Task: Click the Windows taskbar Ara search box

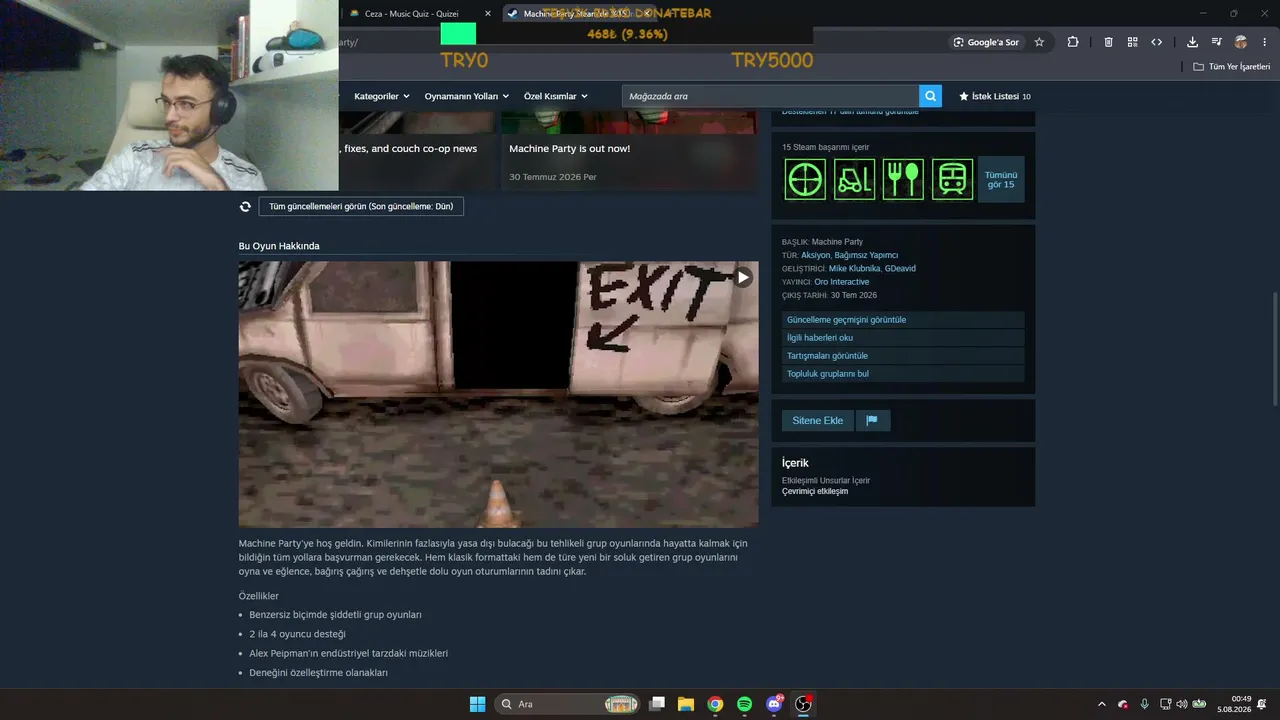Action: point(568,704)
